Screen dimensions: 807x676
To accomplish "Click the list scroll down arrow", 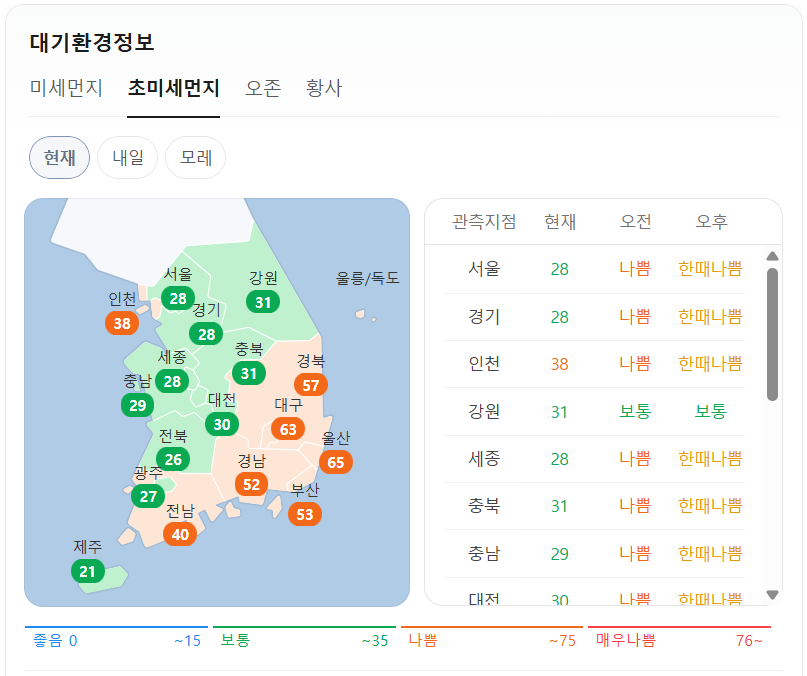I will tap(772, 595).
